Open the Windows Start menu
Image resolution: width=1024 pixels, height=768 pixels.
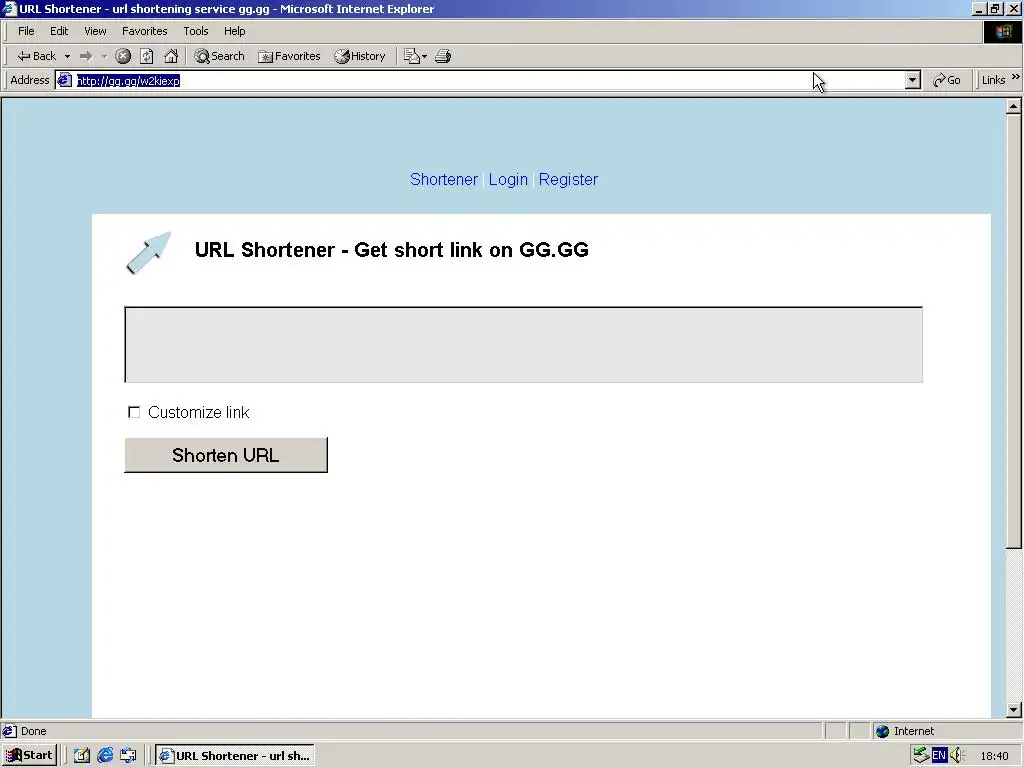(30, 756)
